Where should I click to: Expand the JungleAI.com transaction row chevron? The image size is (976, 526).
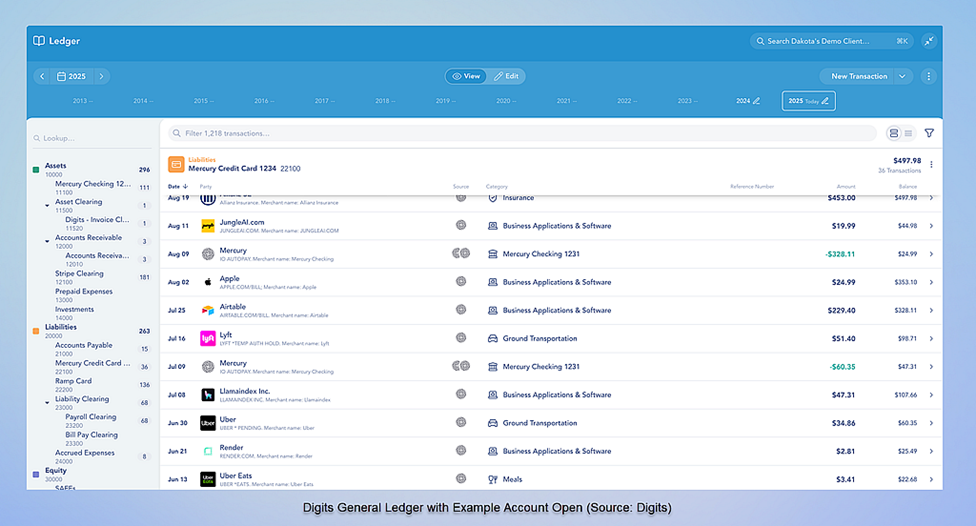931,226
